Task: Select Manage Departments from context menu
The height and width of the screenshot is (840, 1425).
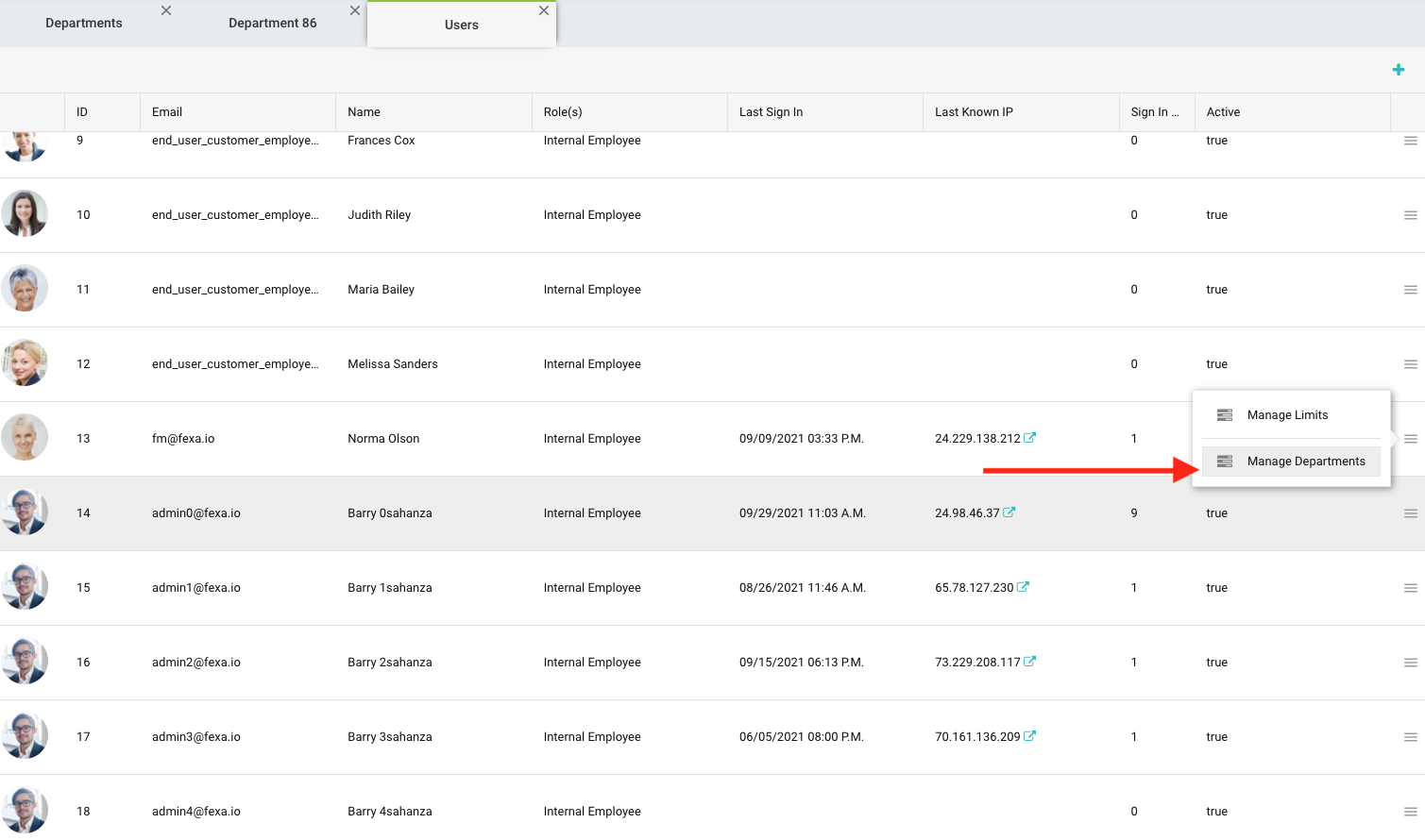Action: [1305, 462]
